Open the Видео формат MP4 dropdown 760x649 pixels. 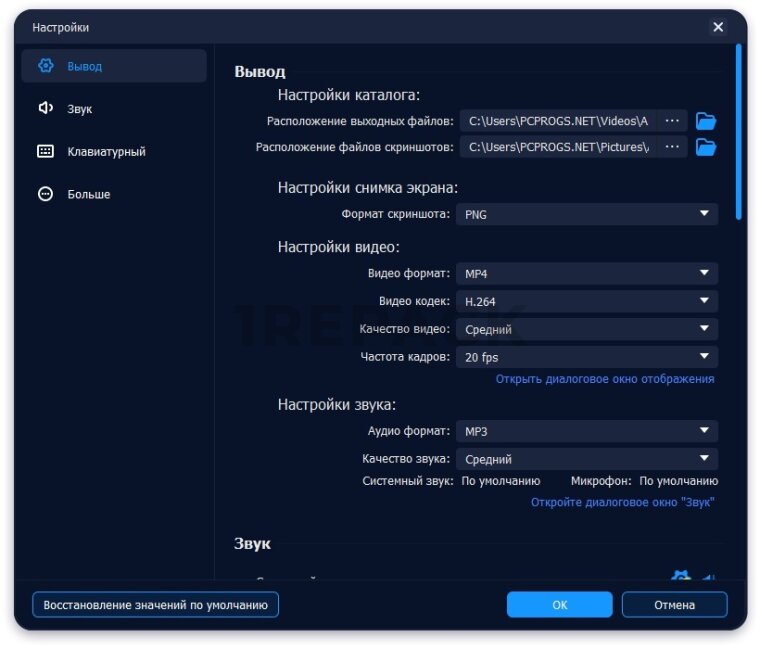point(587,273)
